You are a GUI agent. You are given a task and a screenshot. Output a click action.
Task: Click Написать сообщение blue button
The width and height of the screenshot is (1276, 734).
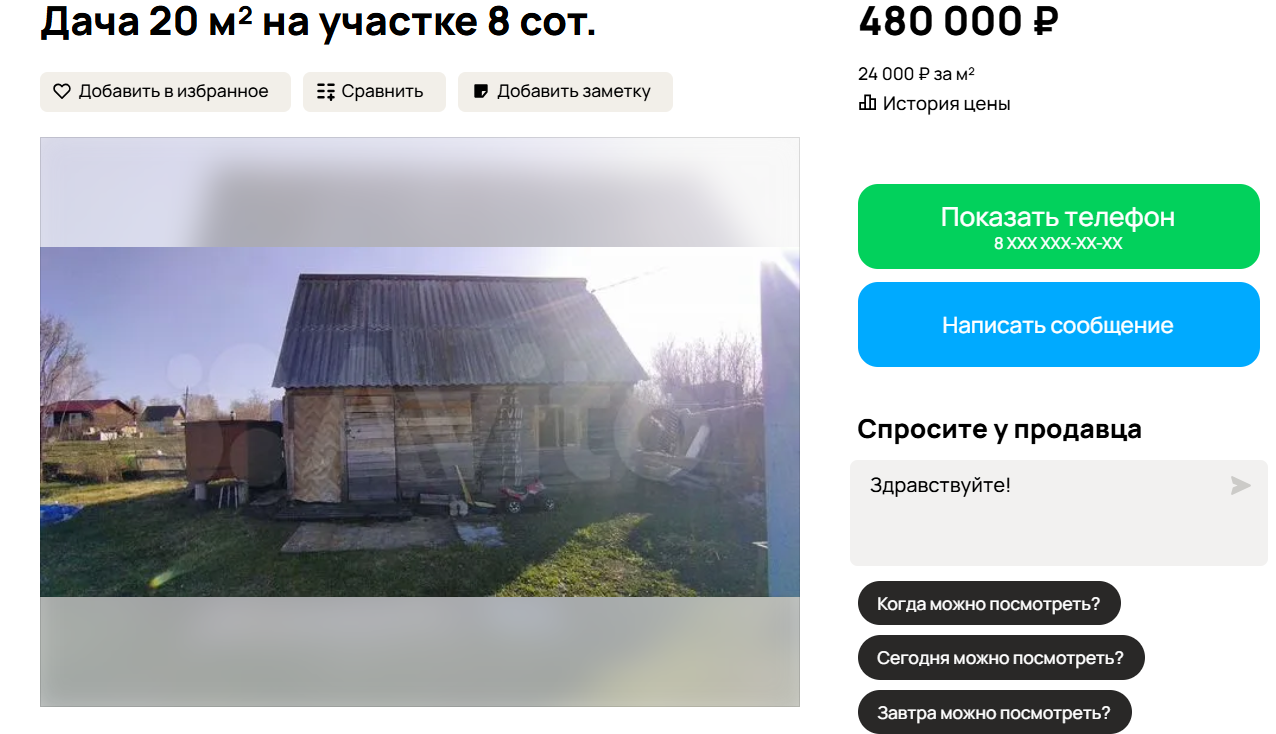1058,325
